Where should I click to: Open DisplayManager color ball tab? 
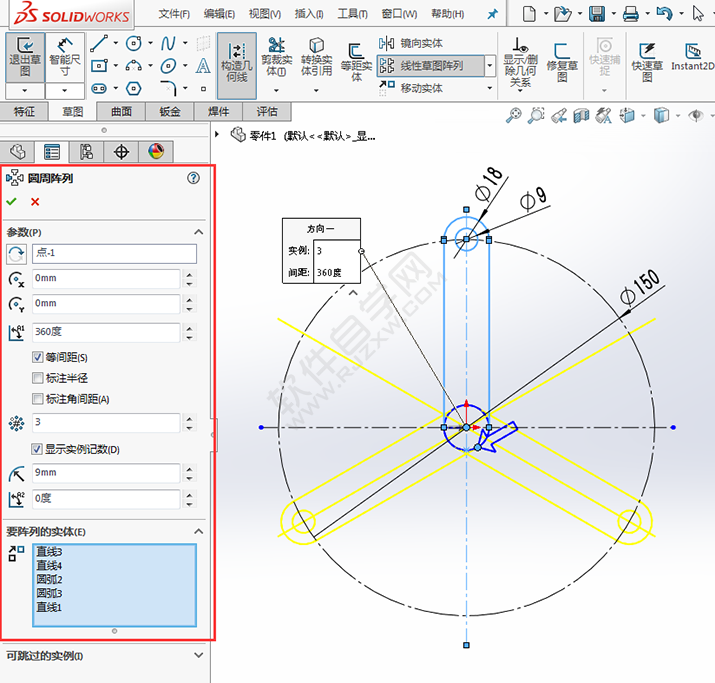click(156, 151)
